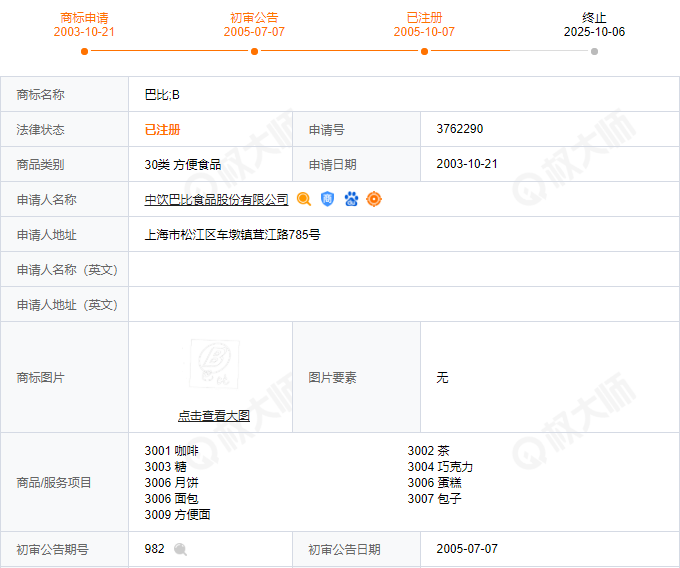Click the orange 已注册 legal status value
The image size is (680, 568).
click(x=162, y=130)
